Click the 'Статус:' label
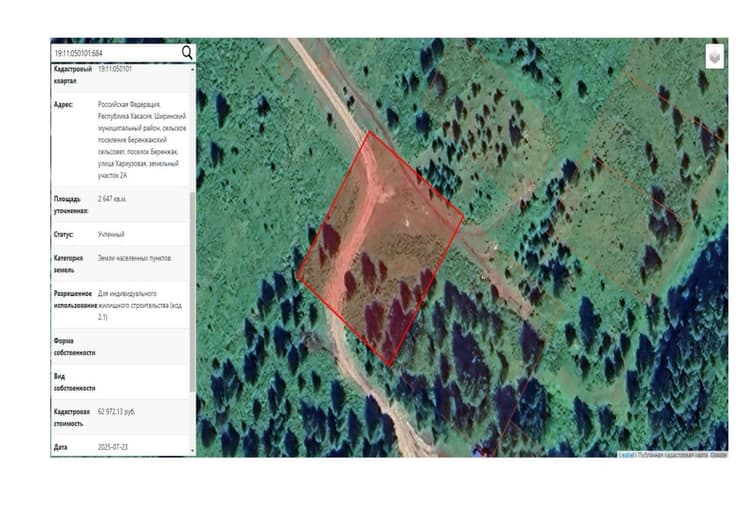 pos(64,234)
